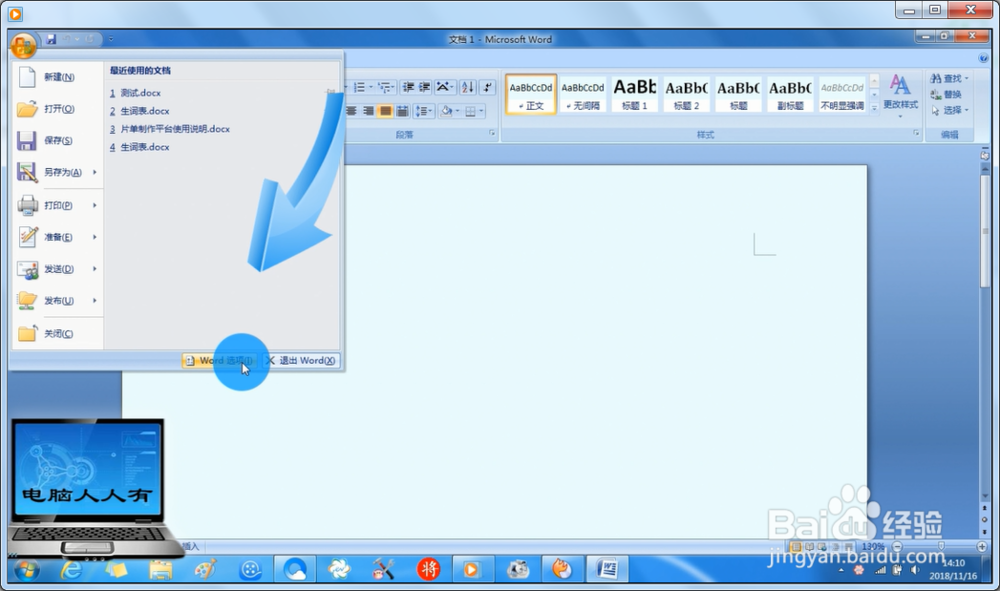Viewport: 1000px width, 591px height.
Task: Click the Sort A-Z icon
Action: coord(467,87)
